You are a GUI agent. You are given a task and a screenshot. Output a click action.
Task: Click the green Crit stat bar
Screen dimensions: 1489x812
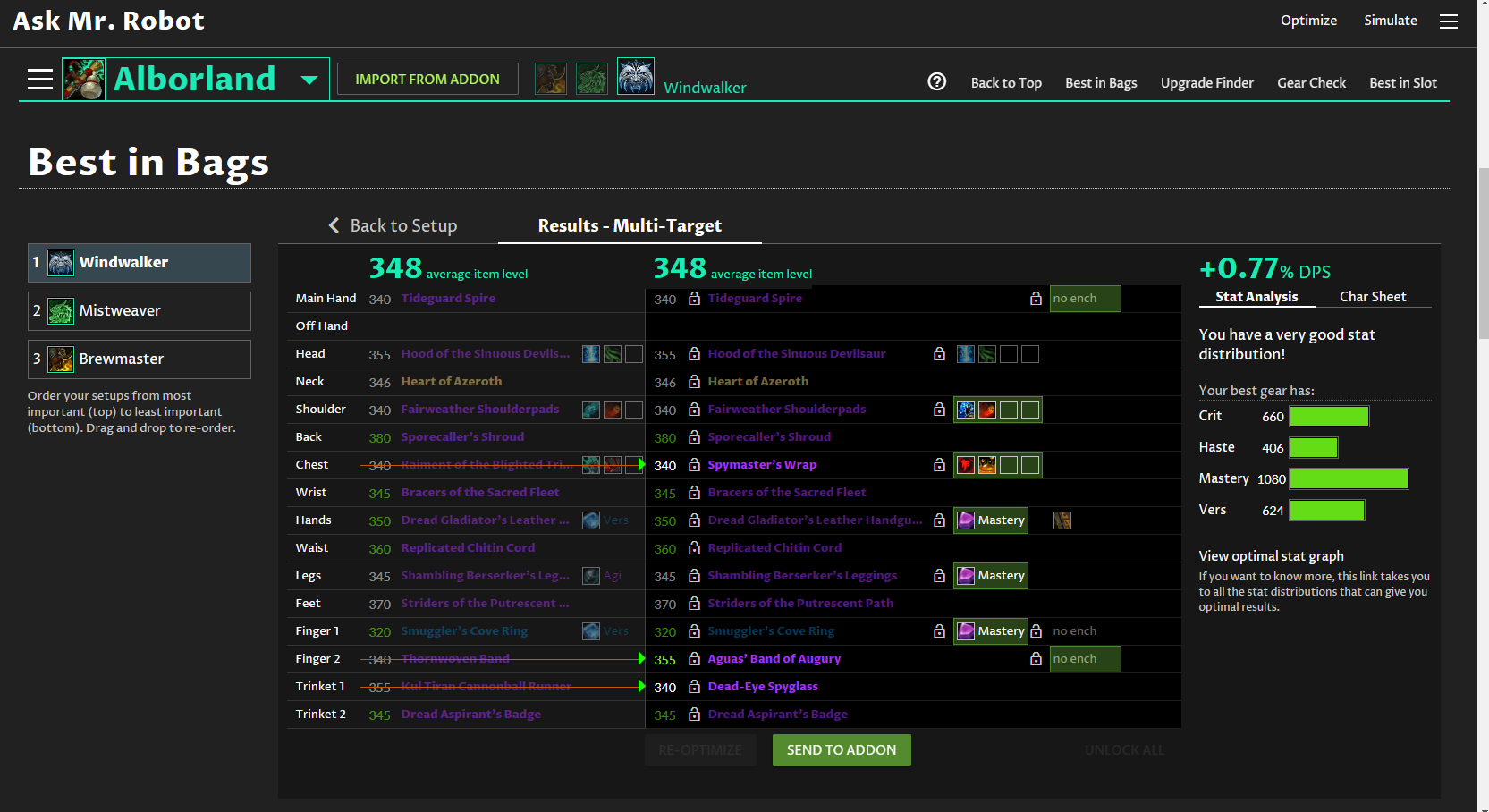pyautogui.click(x=1329, y=416)
